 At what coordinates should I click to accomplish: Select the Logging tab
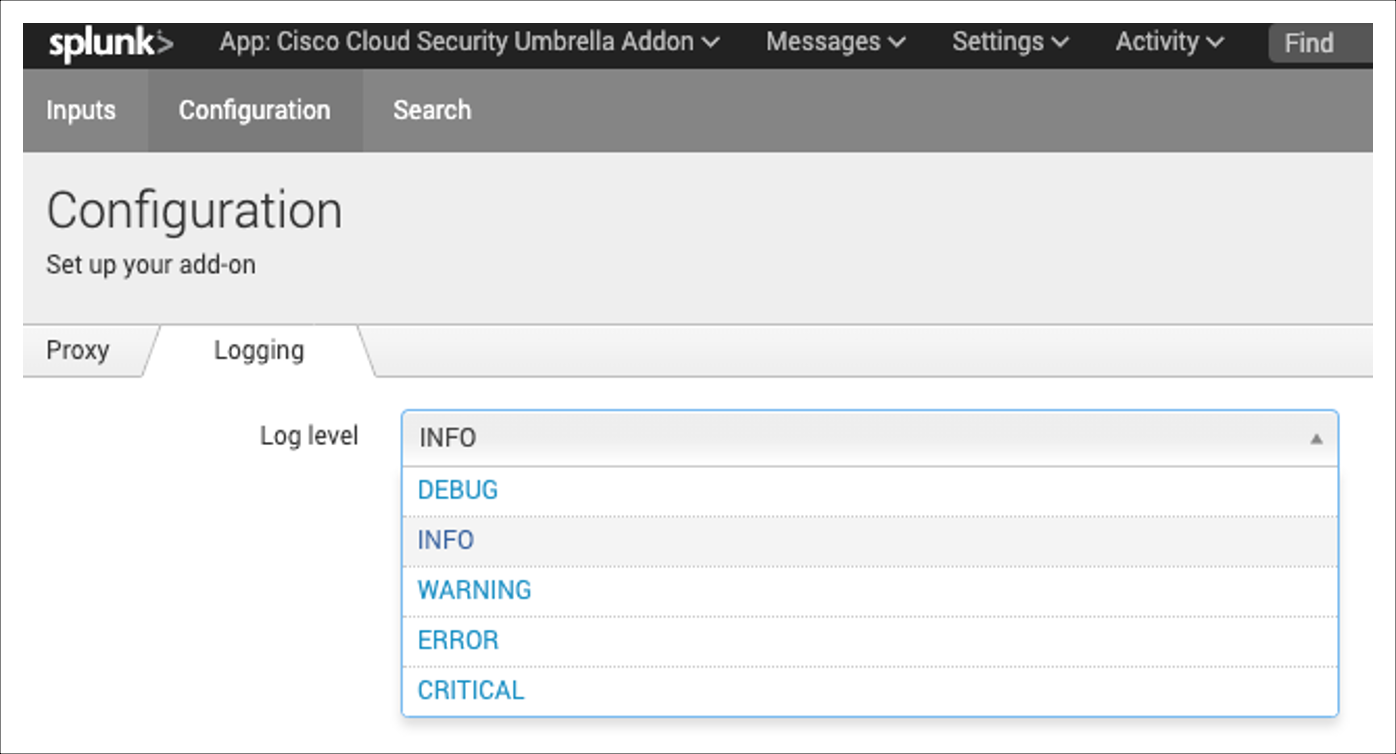click(257, 350)
